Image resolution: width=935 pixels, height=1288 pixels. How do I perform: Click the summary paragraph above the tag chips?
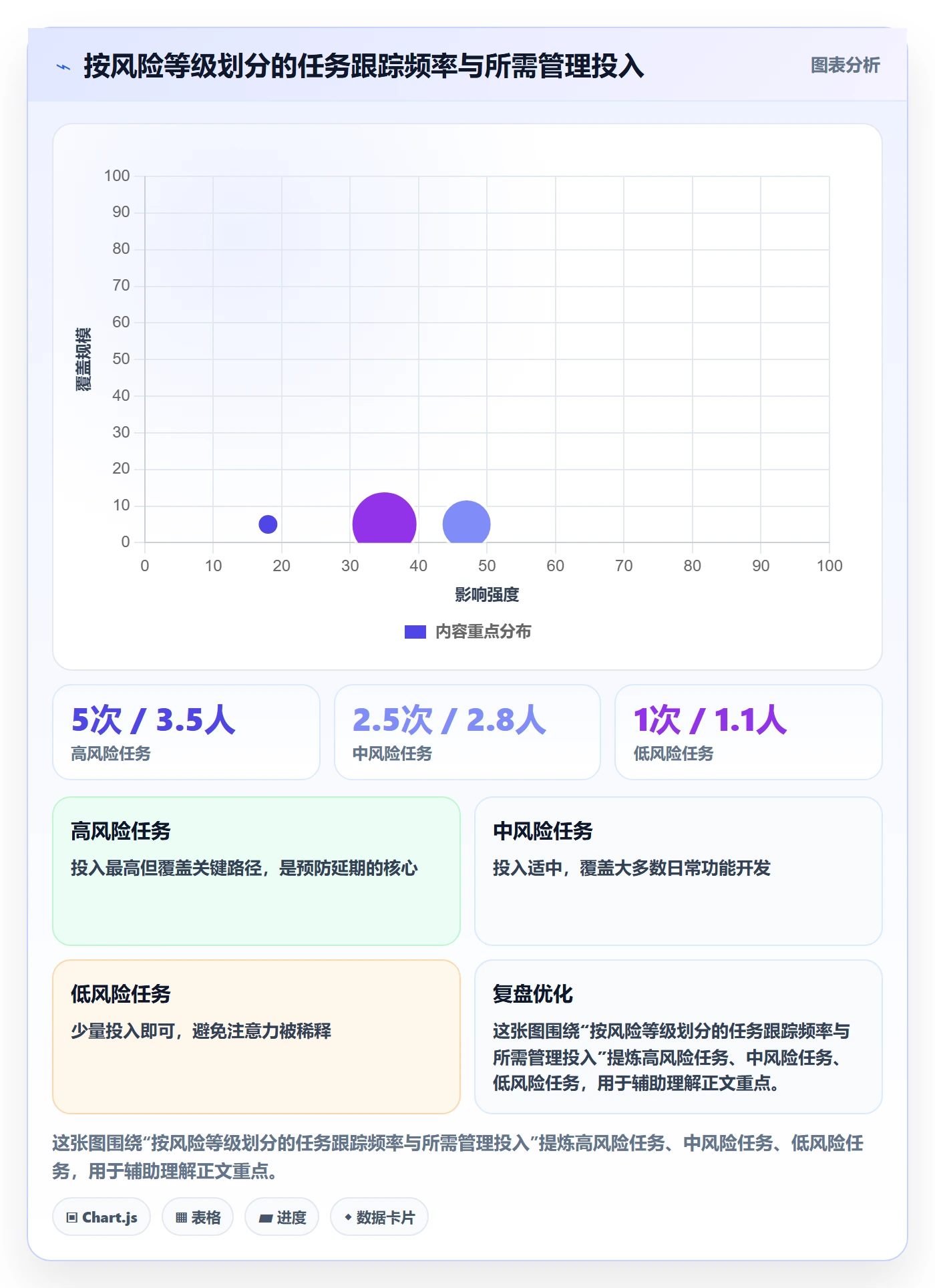pyautogui.click(x=458, y=1157)
